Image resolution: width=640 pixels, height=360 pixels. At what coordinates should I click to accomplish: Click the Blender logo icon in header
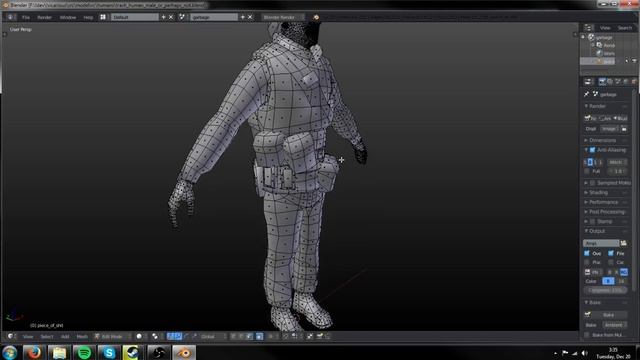316,17
